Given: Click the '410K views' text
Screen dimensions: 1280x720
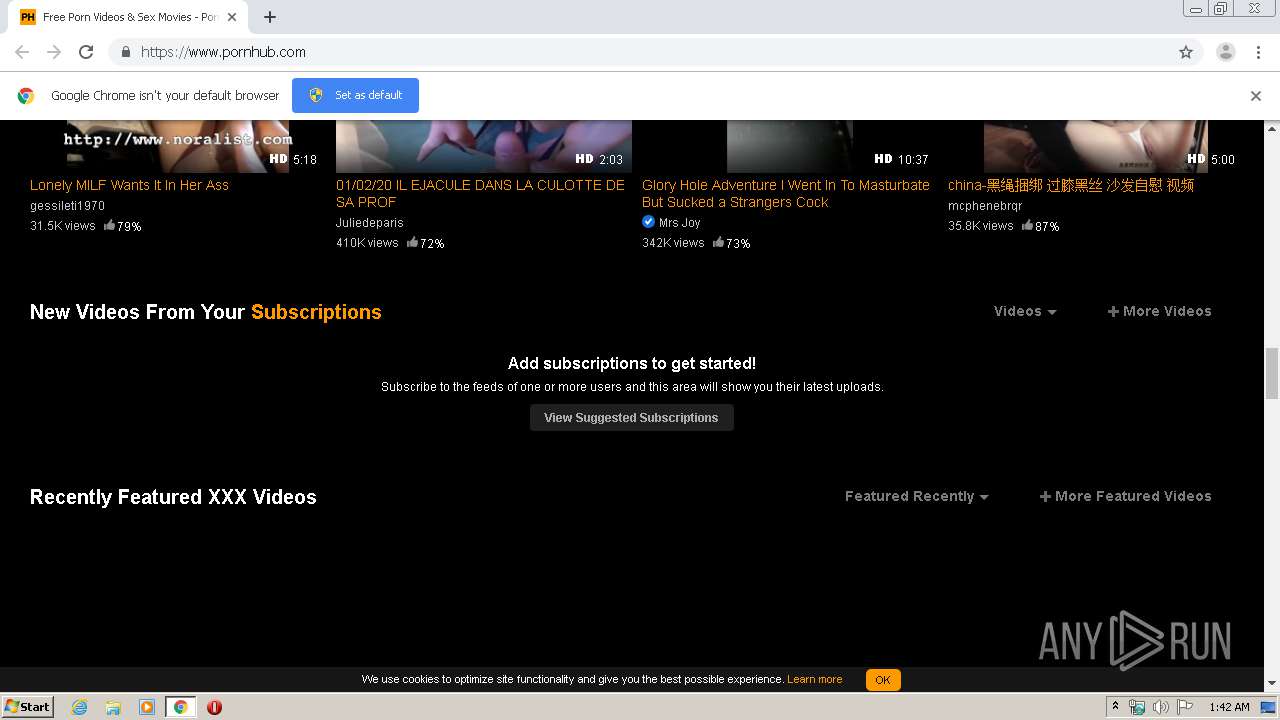Looking at the screenshot, I should click(367, 243).
